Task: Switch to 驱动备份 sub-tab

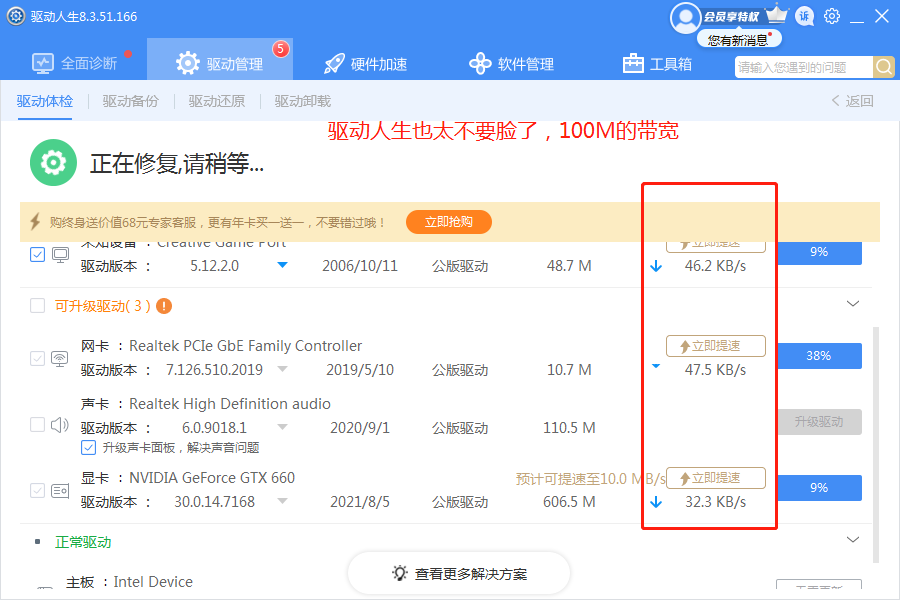Action: click(130, 101)
